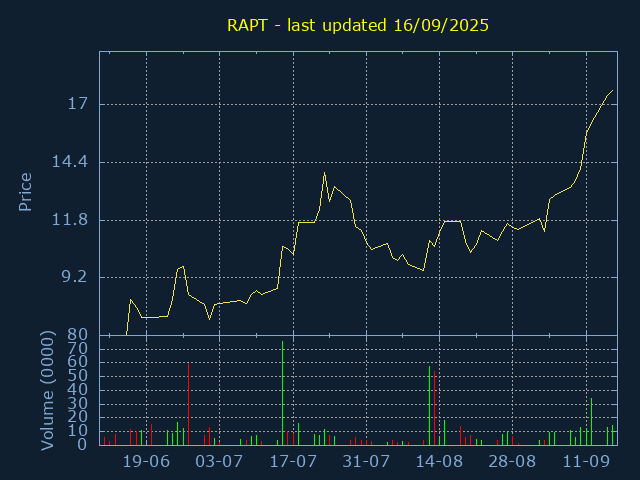Click the volume tick label 70

click(x=78, y=349)
